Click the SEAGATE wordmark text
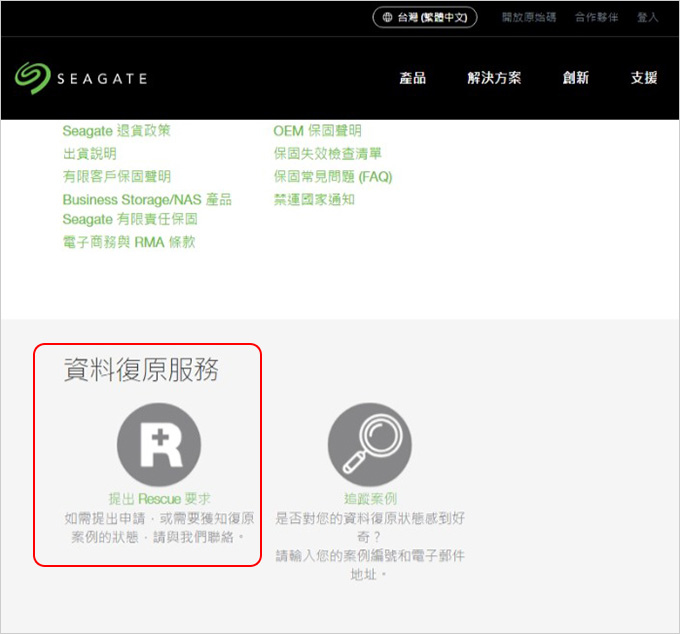 102,78
